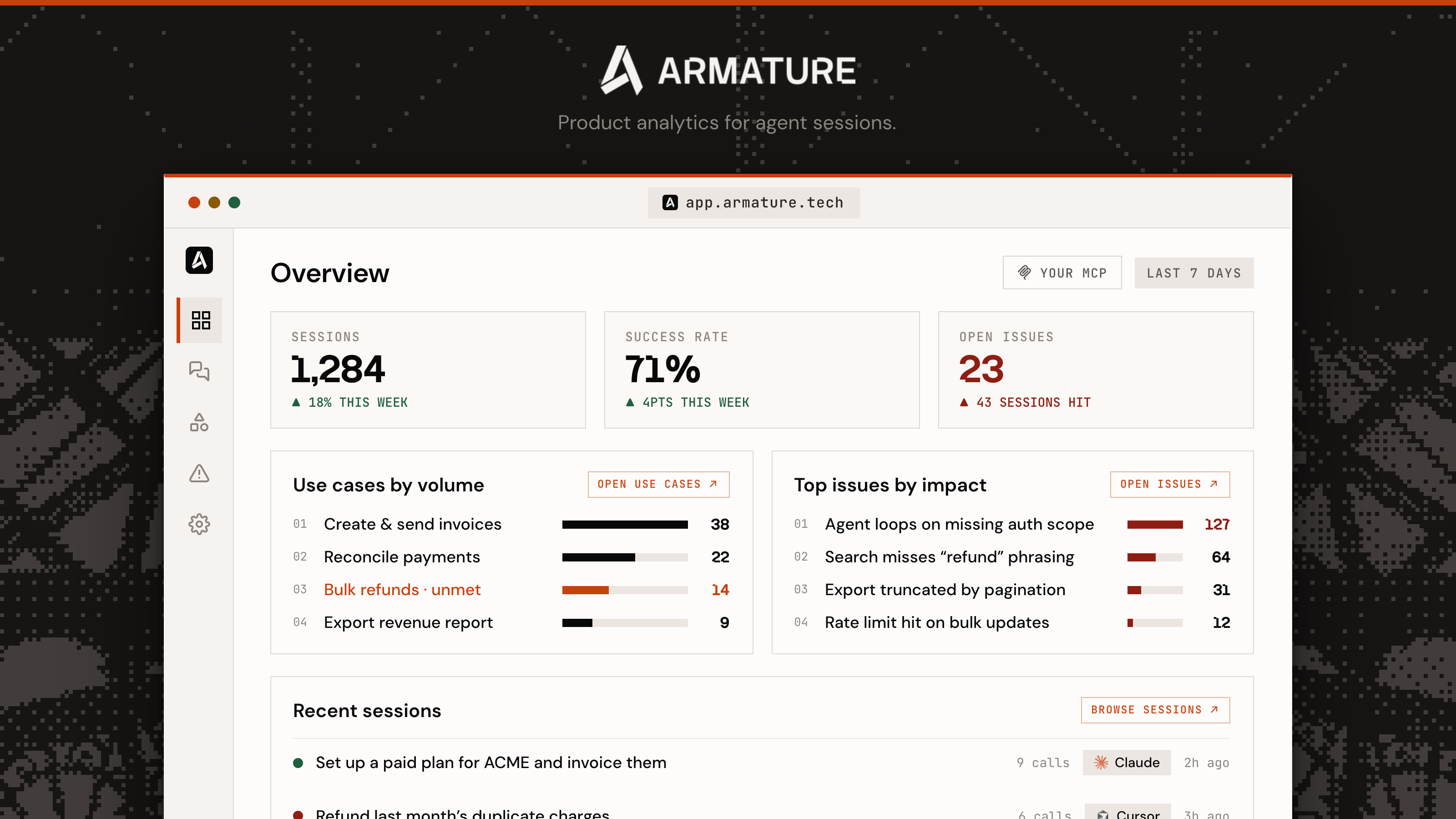The width and height of the screenshot is (1456, 819).
Task: Click the green status dot for ACME session
Action: (x=298, y=763)
